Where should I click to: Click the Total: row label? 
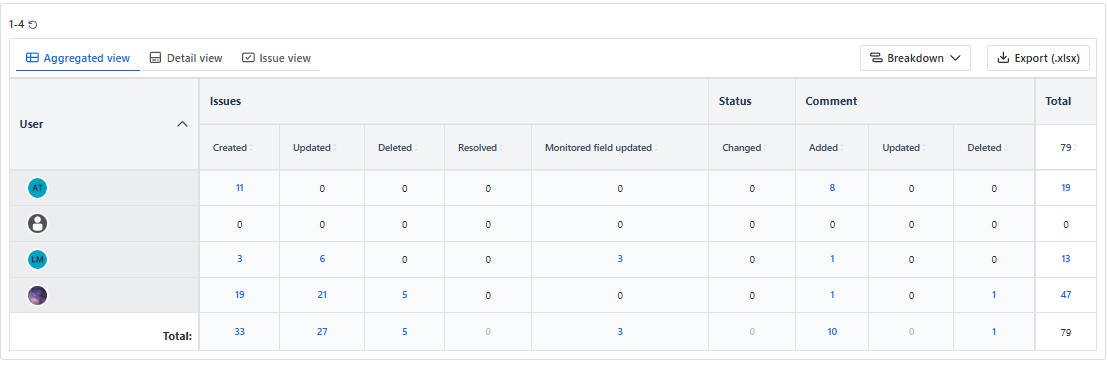[177, 336]
